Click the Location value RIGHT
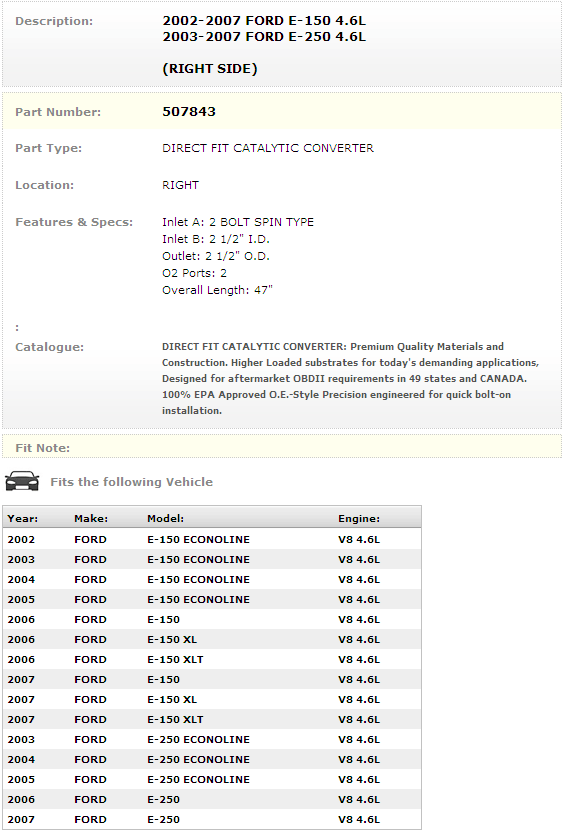Image resolution: width=570 pixels, height=834 pixels. coord(180,185)
